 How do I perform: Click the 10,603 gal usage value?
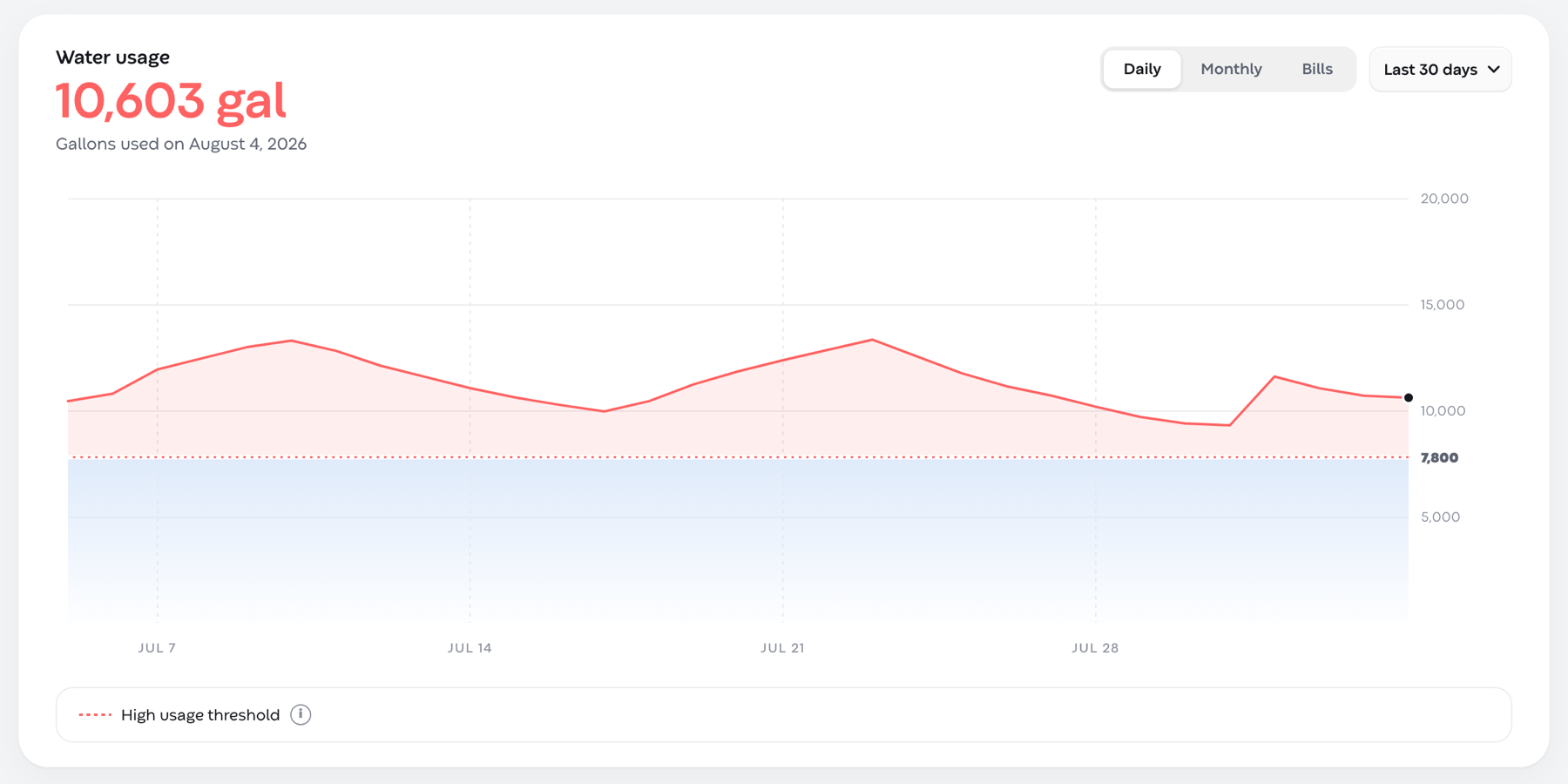pyautogui.click(x=171, y=100)
